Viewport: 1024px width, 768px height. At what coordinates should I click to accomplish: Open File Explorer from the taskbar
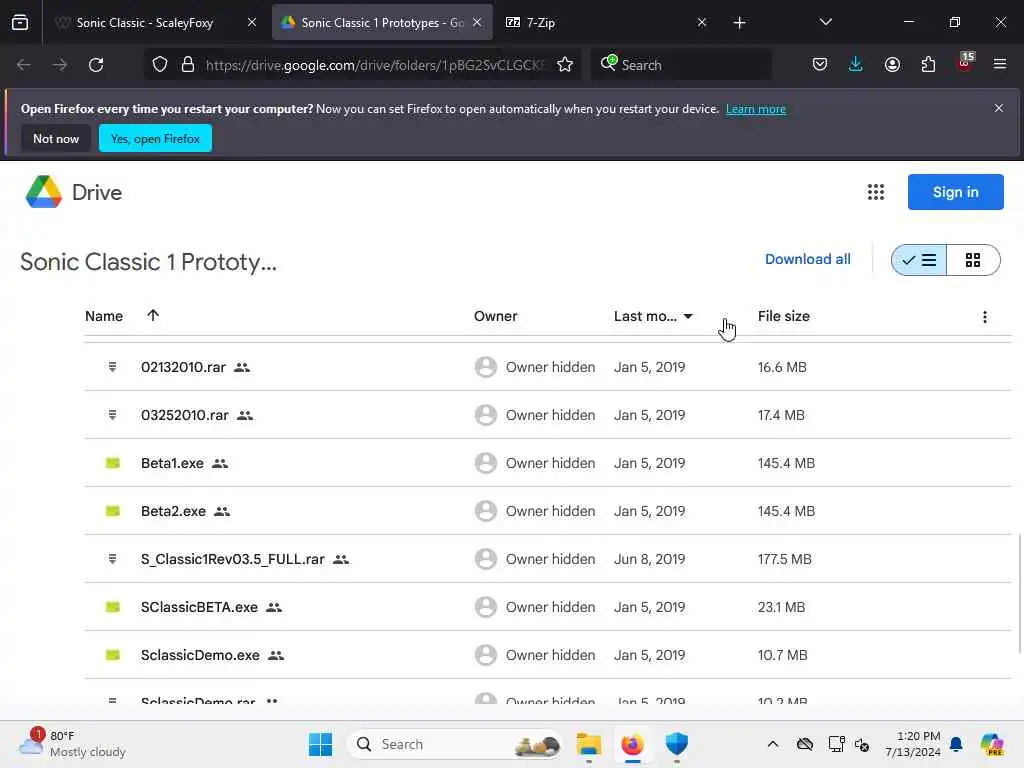(x=588, y=744)
